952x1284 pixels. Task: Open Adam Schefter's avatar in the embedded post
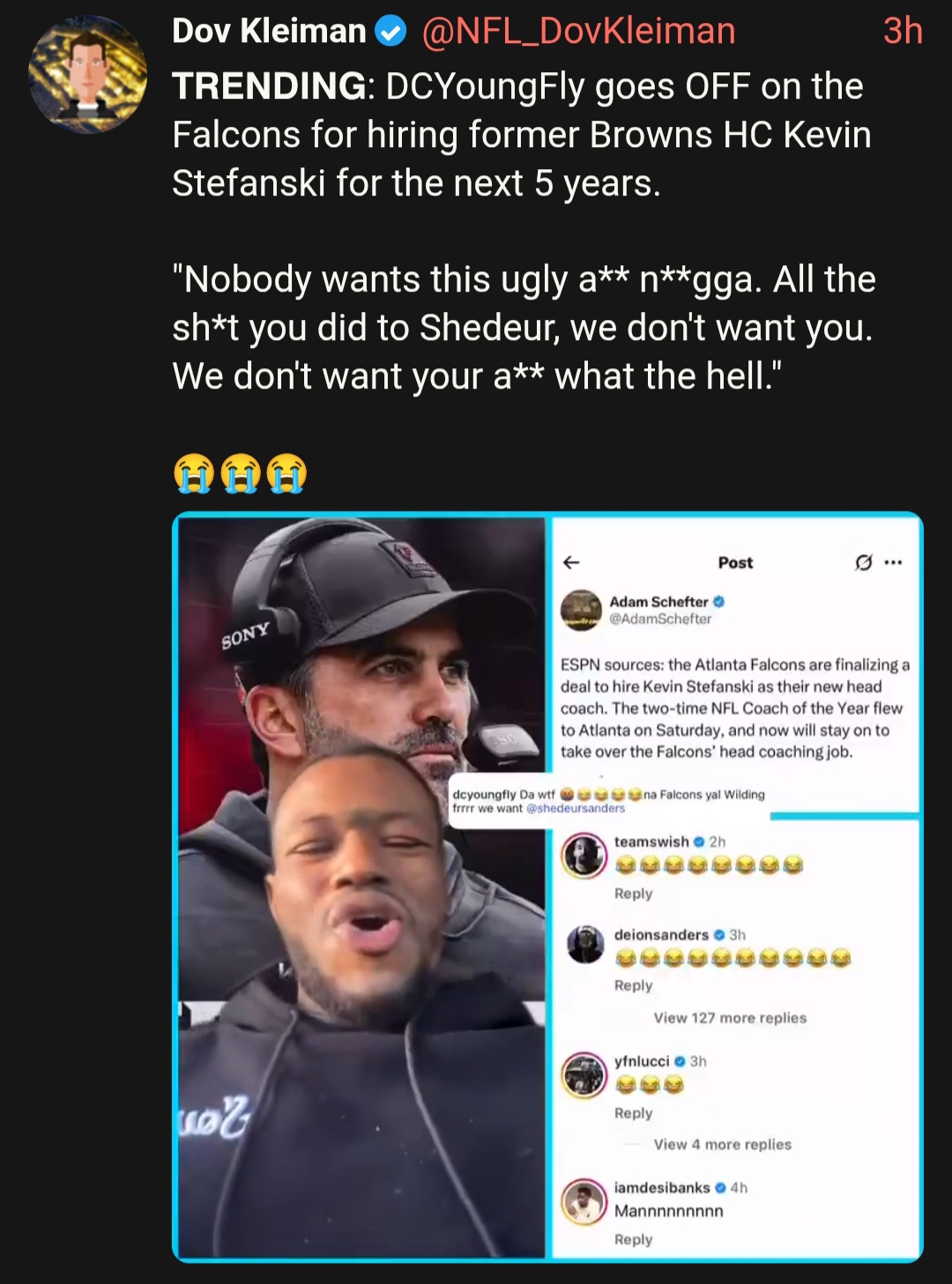[x=581, y=610]
